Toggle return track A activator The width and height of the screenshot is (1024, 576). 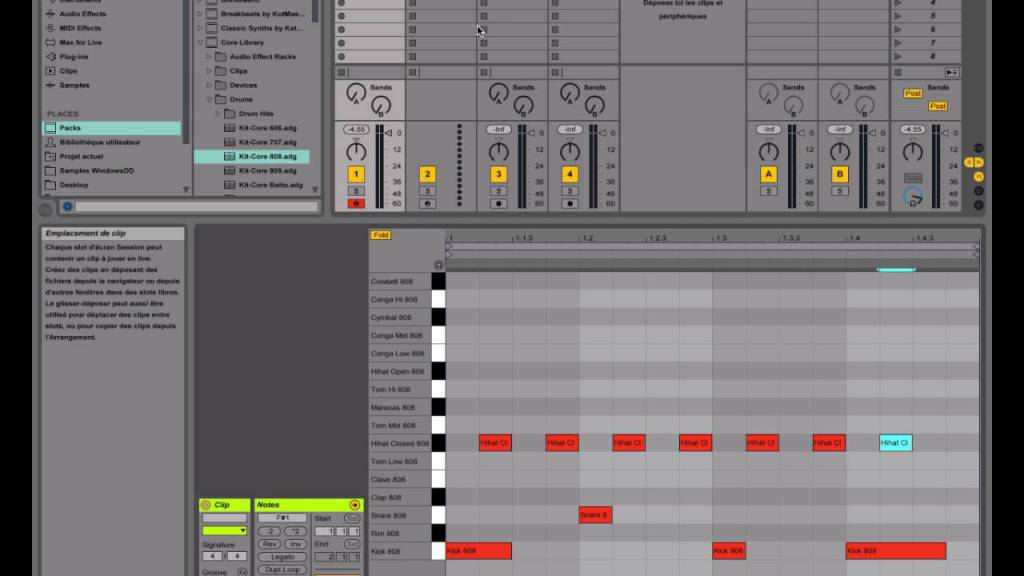click(769, 174)
